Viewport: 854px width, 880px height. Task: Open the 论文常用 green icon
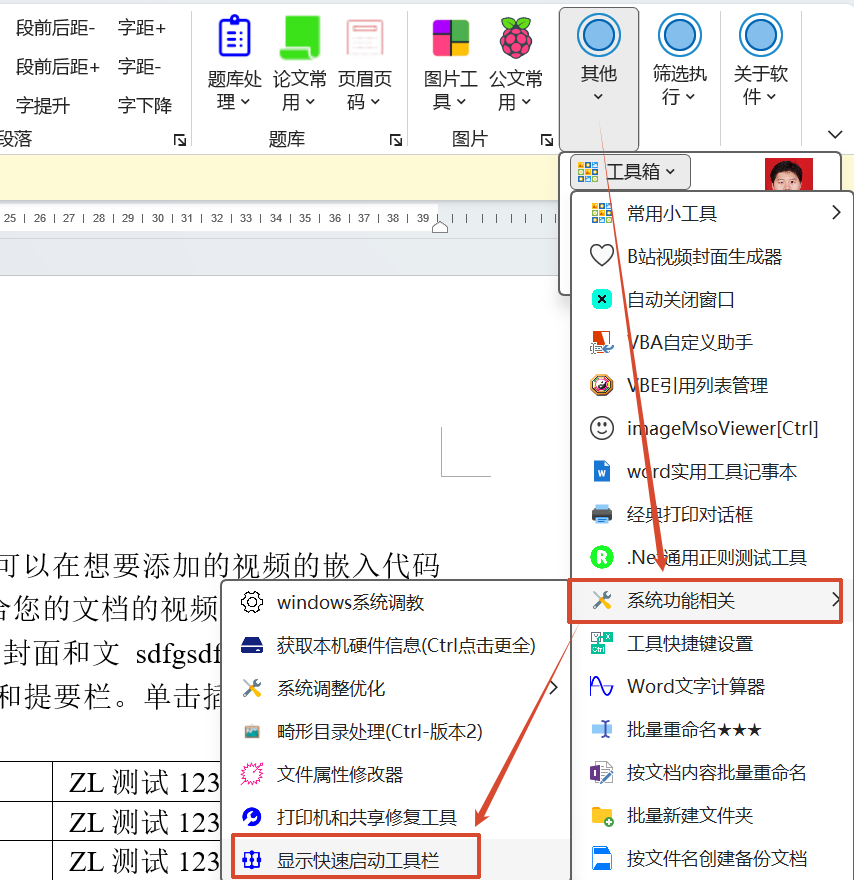pos(300,37)
